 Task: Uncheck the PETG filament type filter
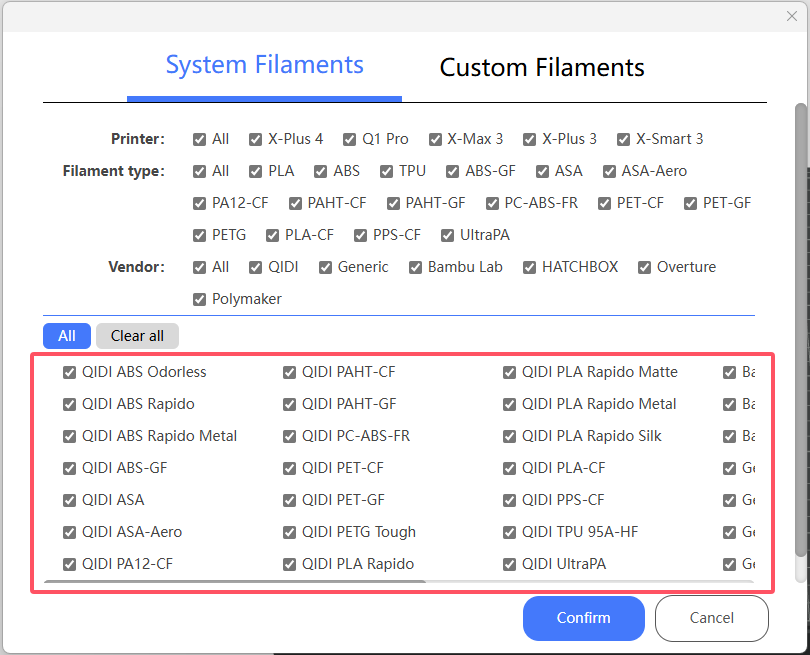(199, 236)
